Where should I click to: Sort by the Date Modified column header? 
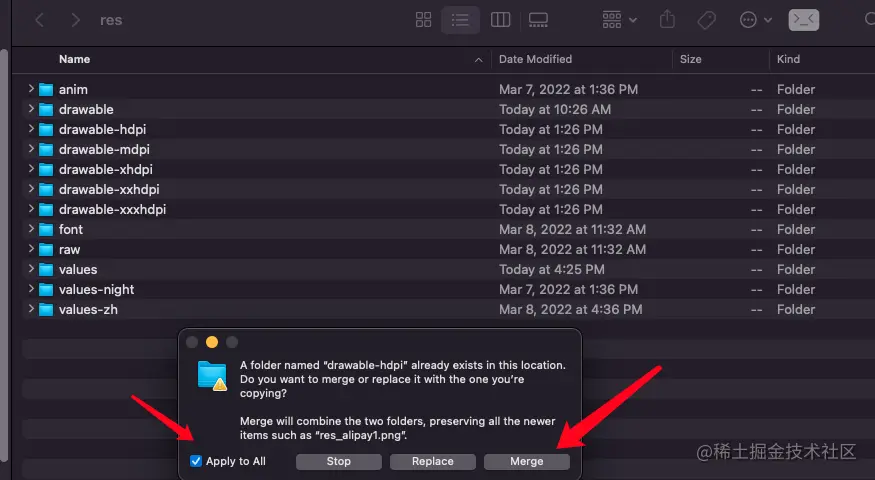(535, 59)
